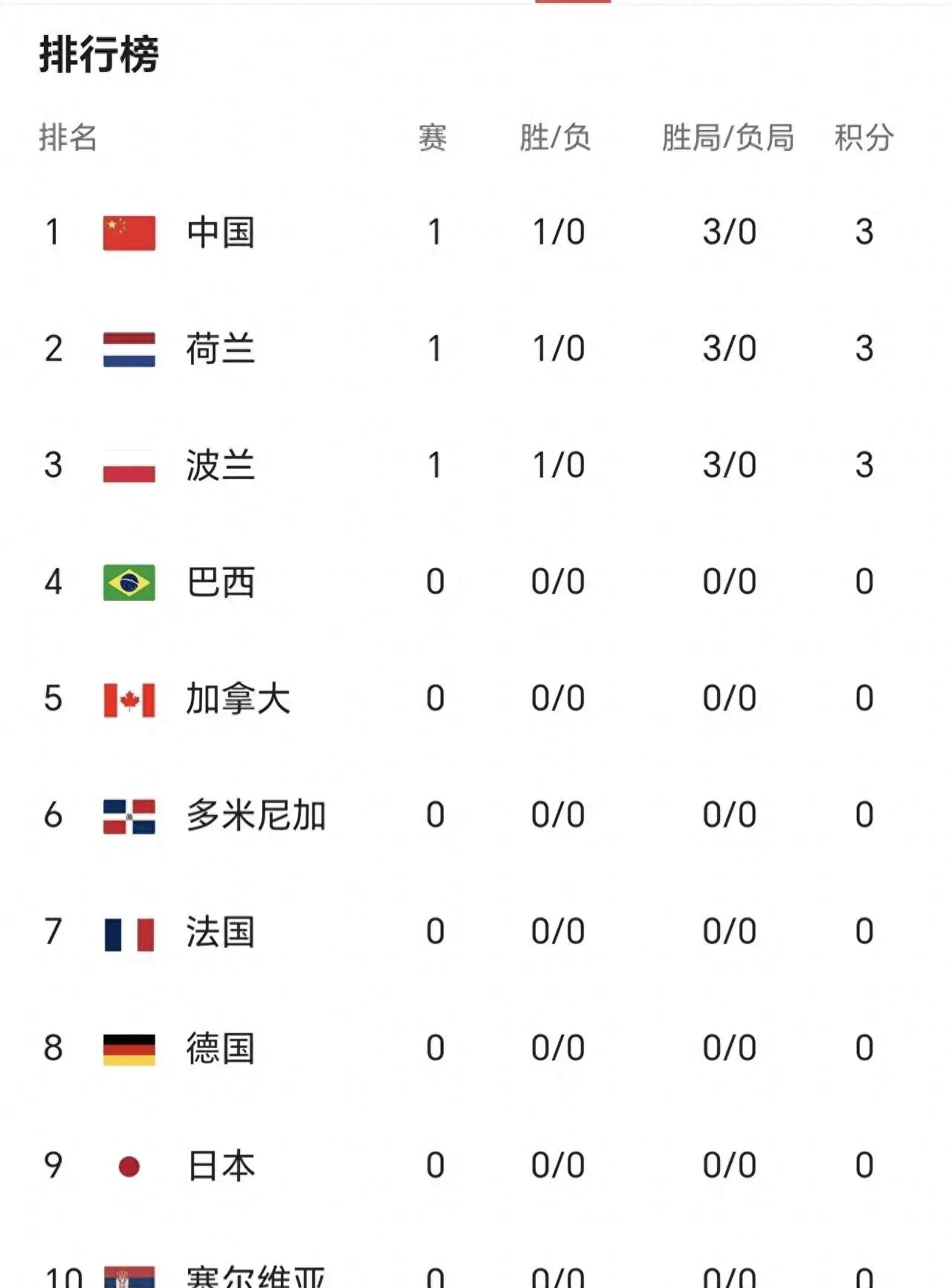Open team 荷兰 details
Image resolution: width=951 pixels, height=1288 pixels.
pyautogui.click(x=221, y=350)
